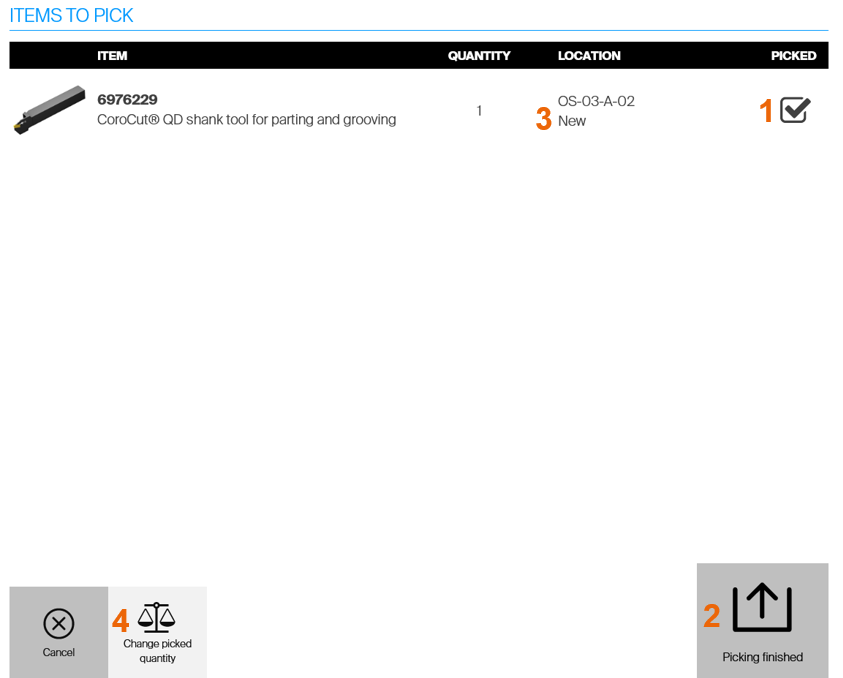
Task: Click orange callout number 3 beside the location
Action: 543,119
